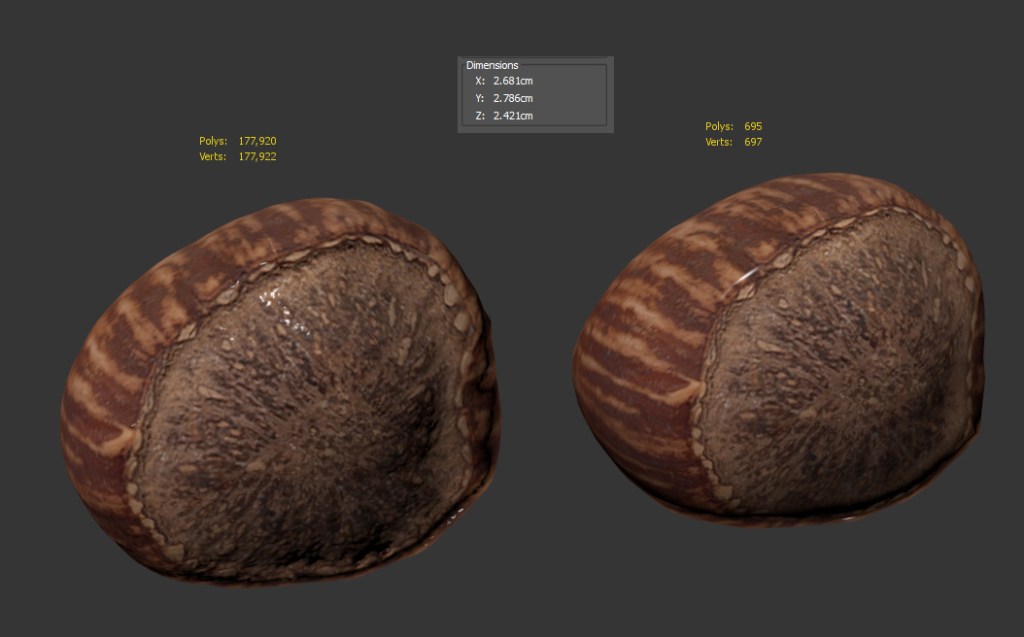1024x637 pixels.
Task: Click the Z dimension value 2.421cm
Action: (x=512, y=116)
